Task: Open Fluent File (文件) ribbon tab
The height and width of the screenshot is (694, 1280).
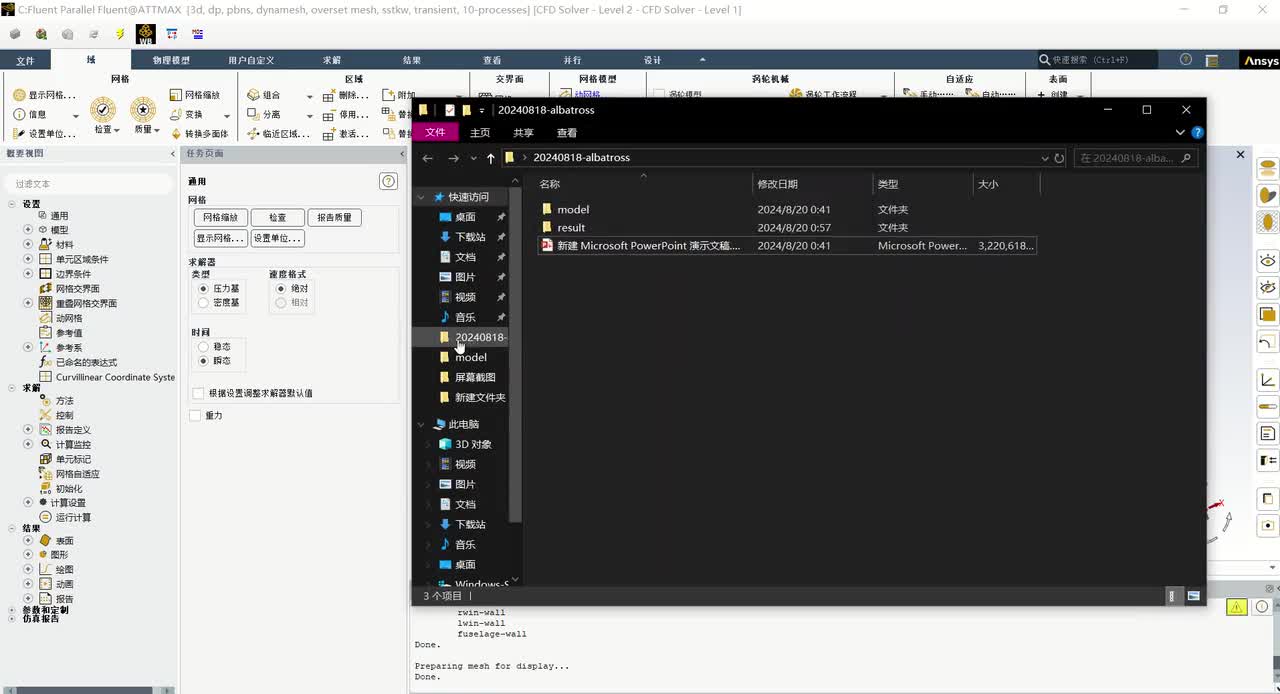Action: click(x=25, y=61)
